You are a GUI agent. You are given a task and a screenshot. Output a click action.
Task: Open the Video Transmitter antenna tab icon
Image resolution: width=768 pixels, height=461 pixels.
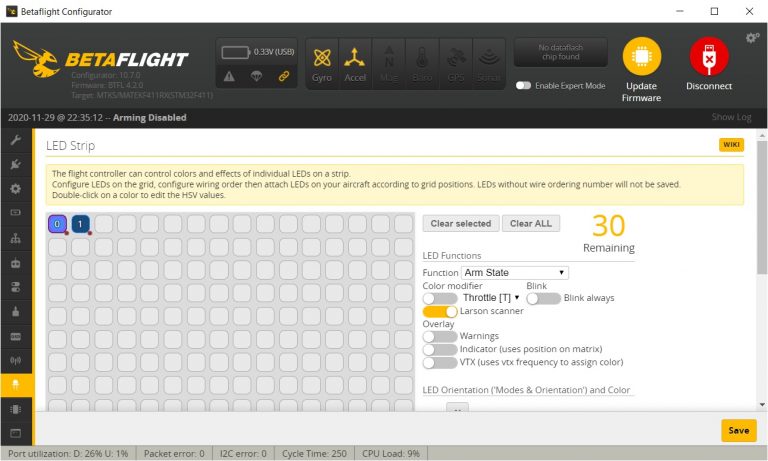point(16,361)
